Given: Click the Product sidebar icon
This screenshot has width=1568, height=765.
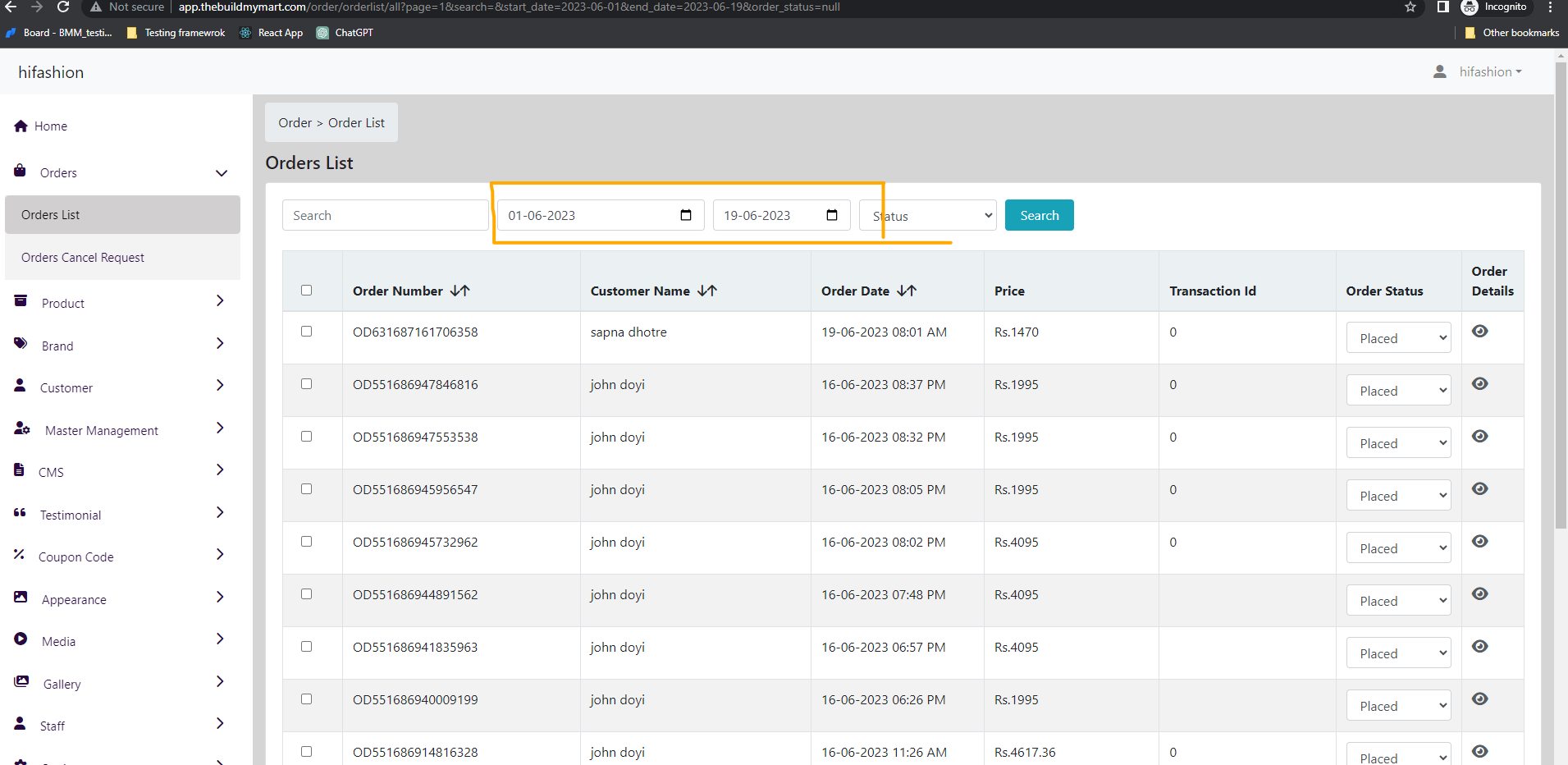Looking at the screenshot, I should [x=21, y=301].
